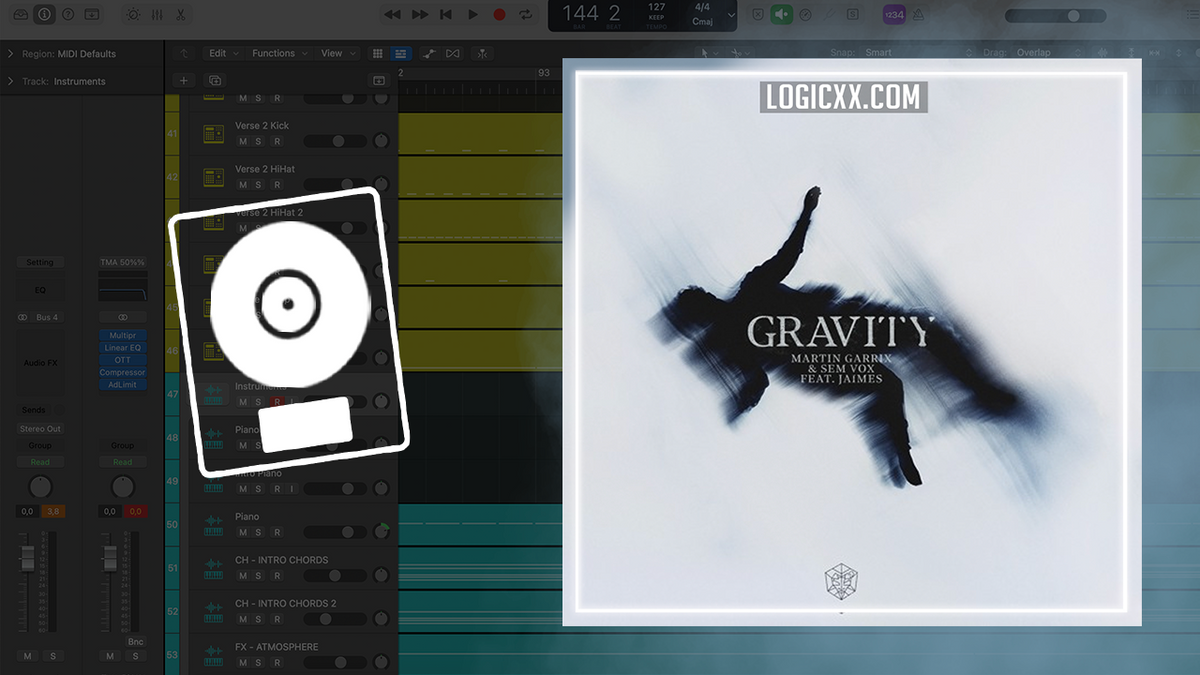
Task: Solo the Verse 2 Kick track
Action: pos(258,141)
